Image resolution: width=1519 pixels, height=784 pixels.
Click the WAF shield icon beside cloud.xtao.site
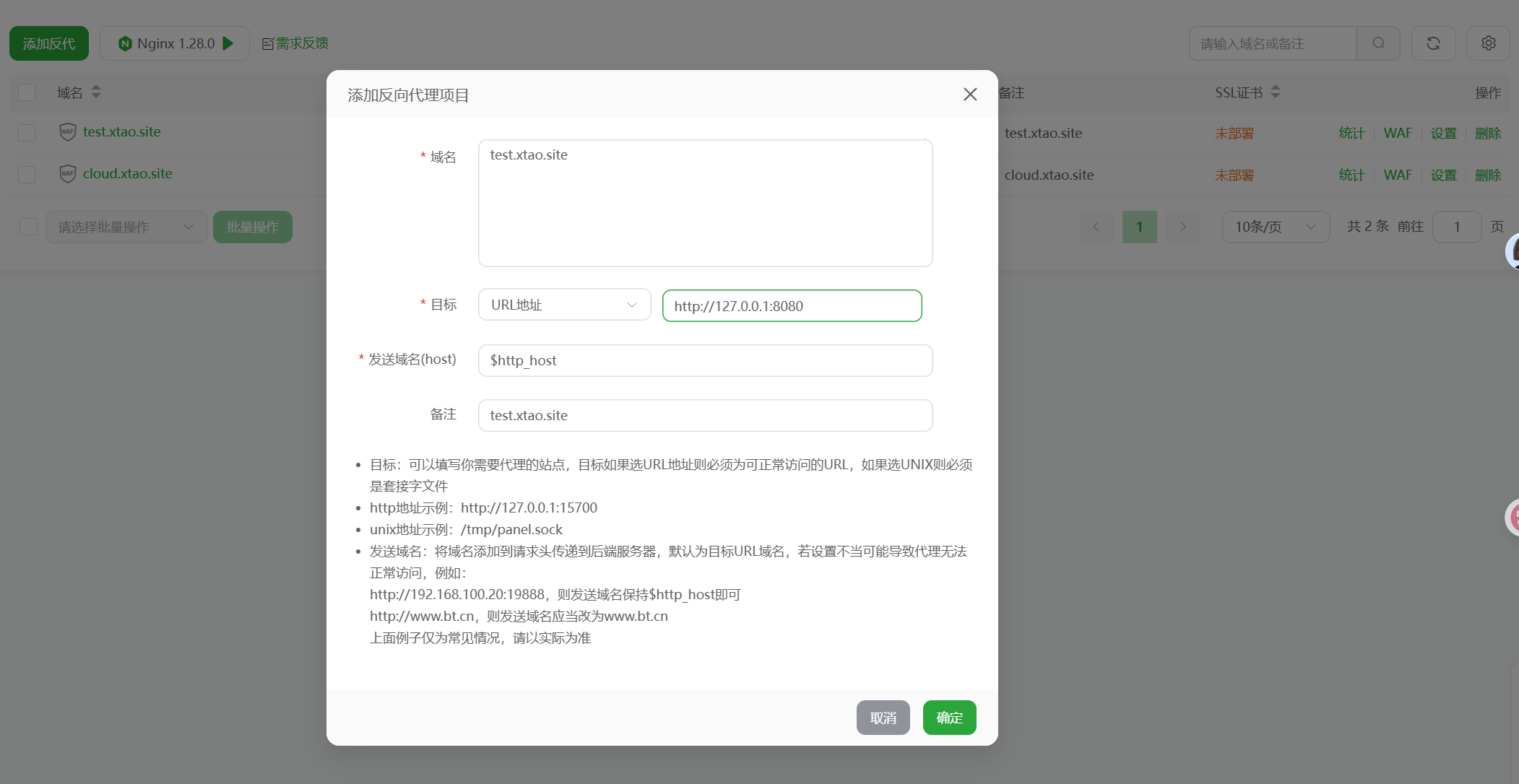pyautogui.click(x=67, y=174)
